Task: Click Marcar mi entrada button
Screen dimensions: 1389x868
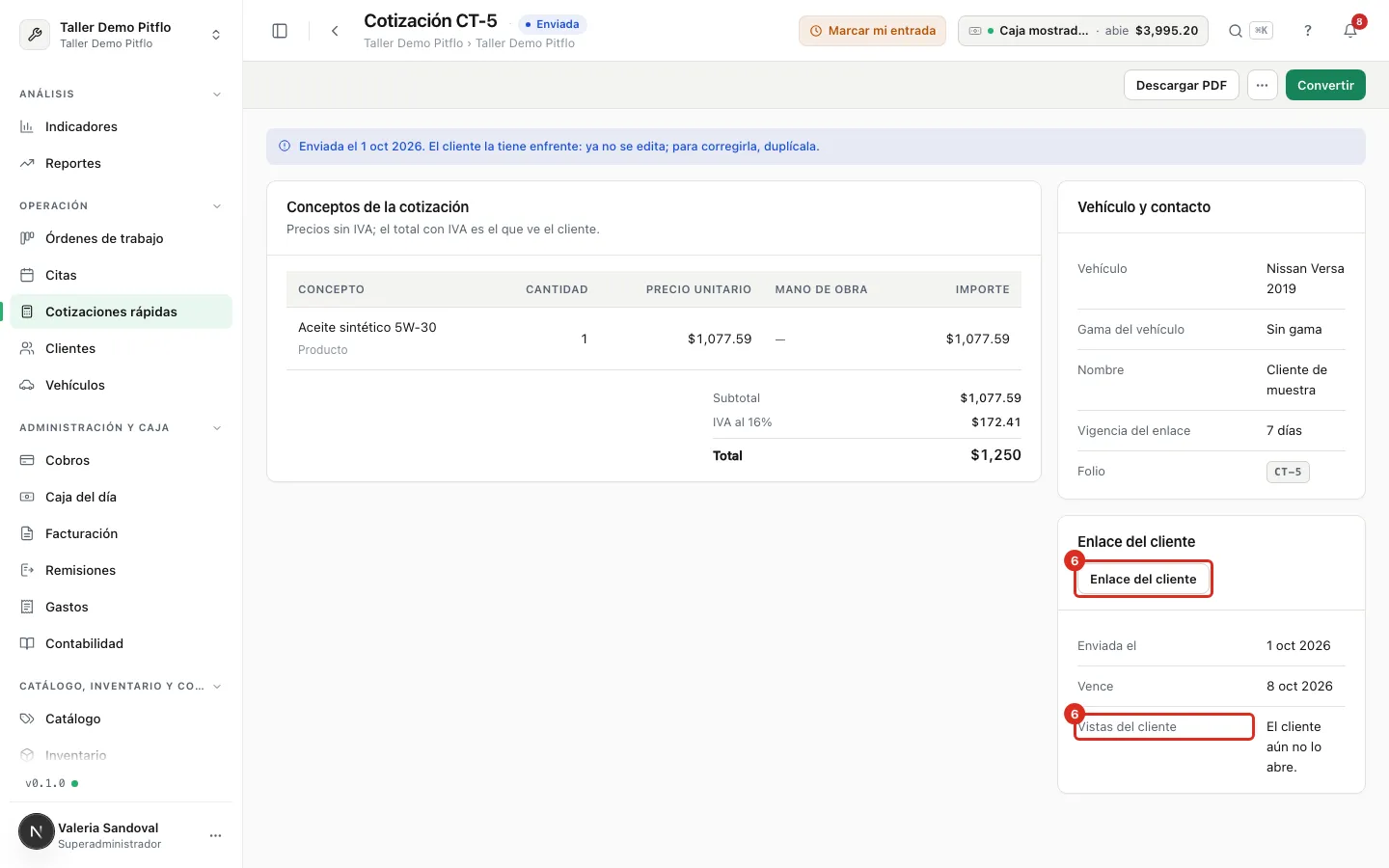Action: [872, 31]
